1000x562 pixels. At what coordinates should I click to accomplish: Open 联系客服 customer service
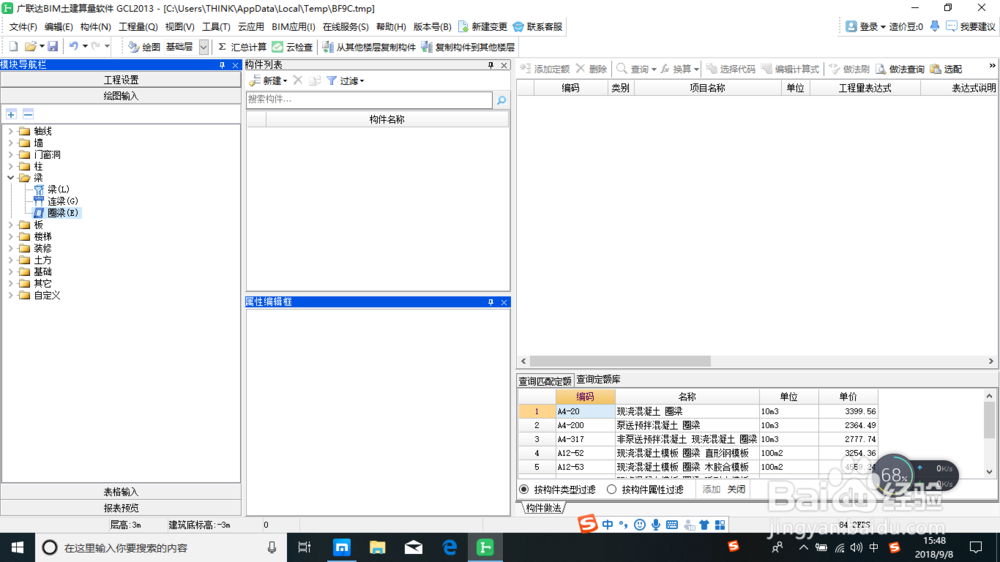(538, 27)
